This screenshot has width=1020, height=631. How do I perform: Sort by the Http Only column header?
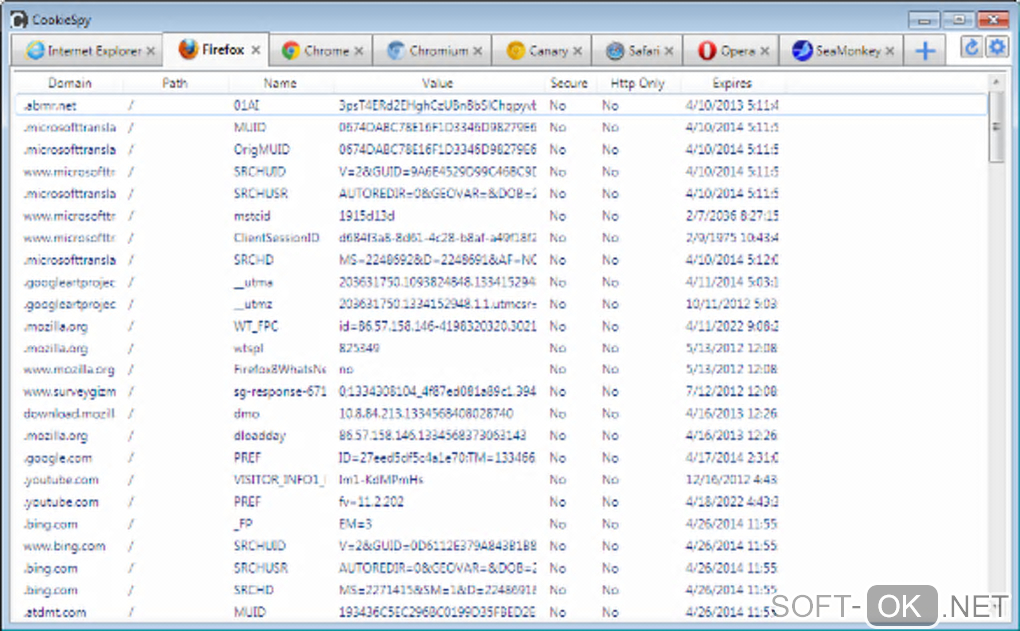[x=638, y=83]
